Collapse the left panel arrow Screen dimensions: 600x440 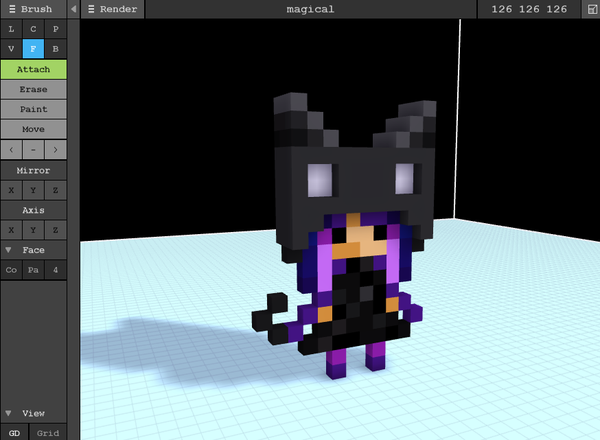coord(73,9)
